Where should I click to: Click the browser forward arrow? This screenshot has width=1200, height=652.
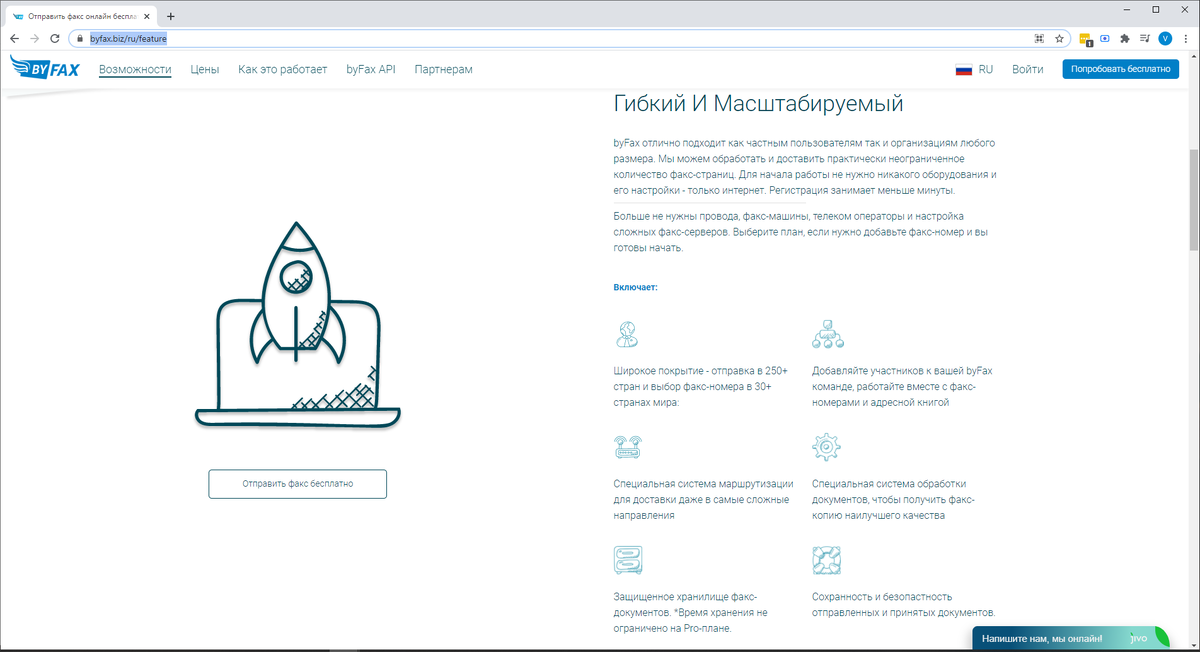coord(35,38)
